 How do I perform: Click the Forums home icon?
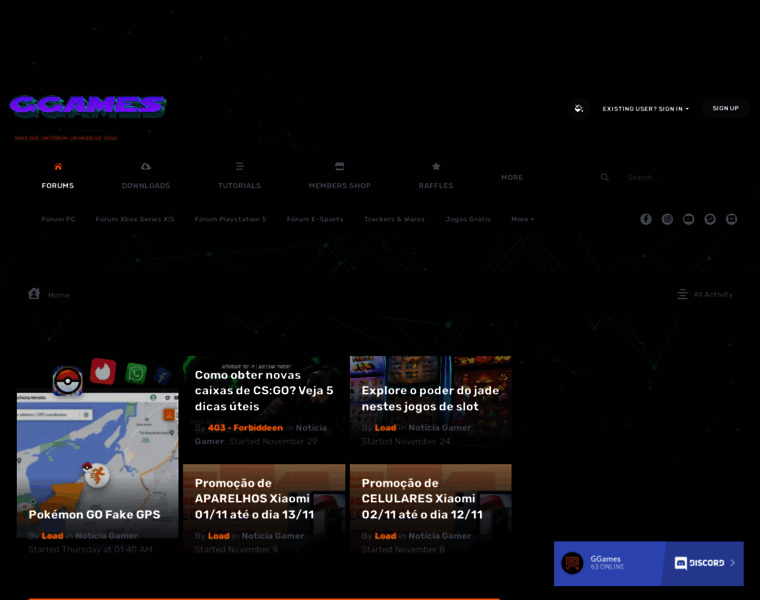(58, 167)
